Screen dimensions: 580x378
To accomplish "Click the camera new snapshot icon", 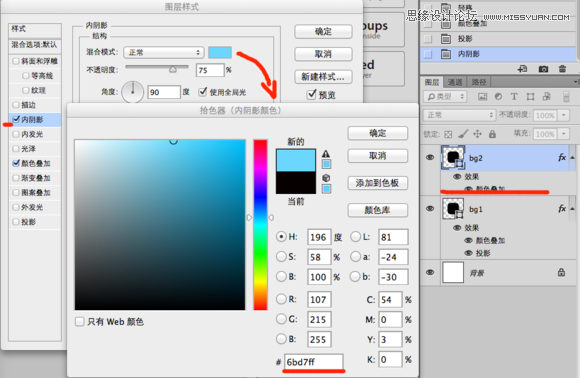I will click(543, 69).
